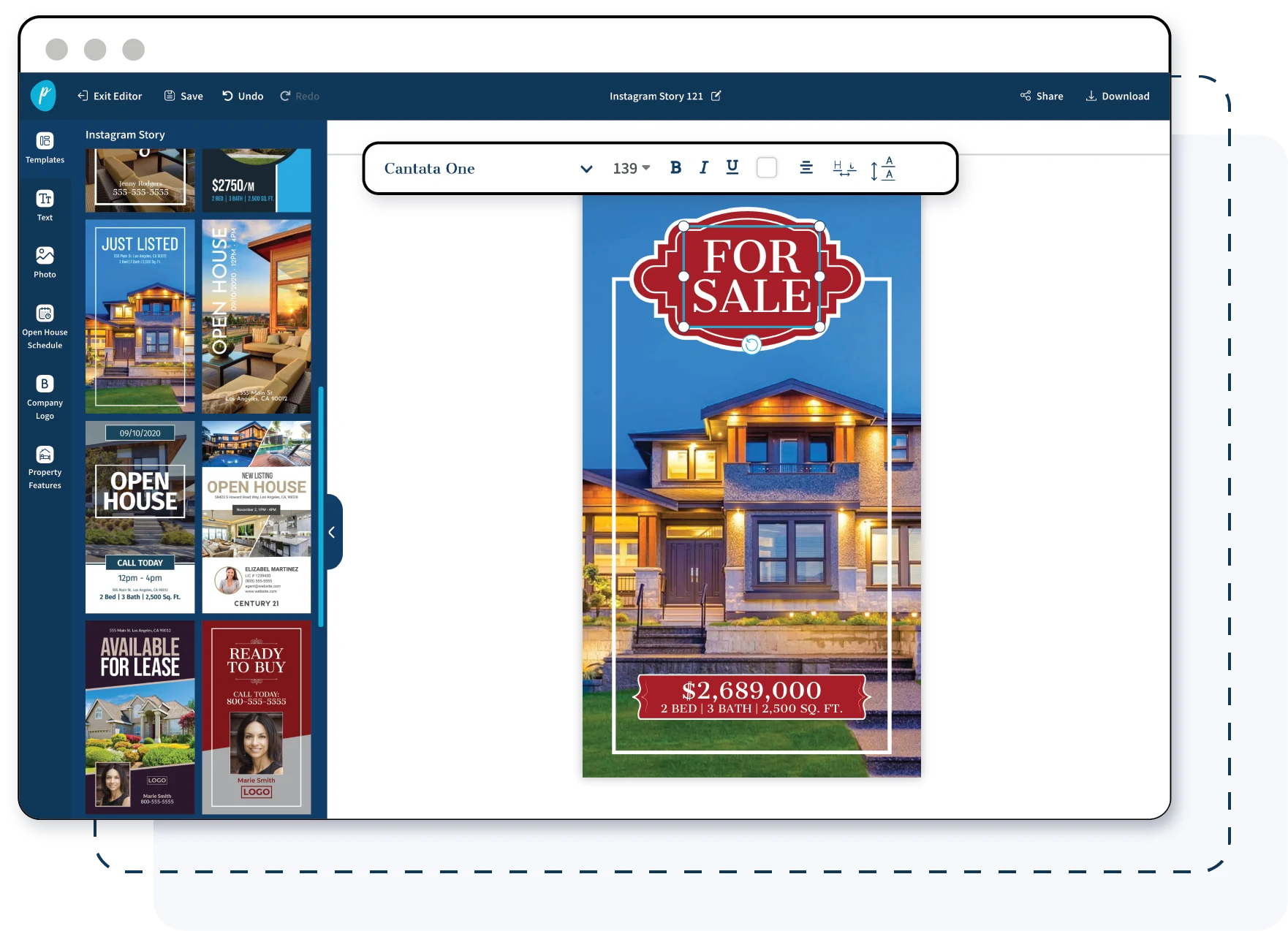
Task: Open the Cantata One font dropdown
Action: 488,169
